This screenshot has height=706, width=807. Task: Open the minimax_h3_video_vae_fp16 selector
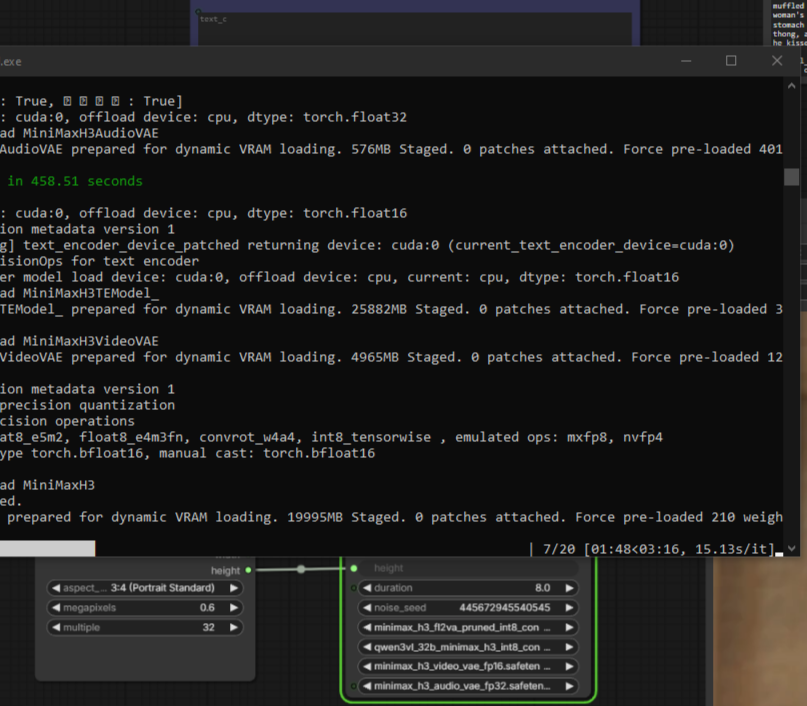coord(468,666)
